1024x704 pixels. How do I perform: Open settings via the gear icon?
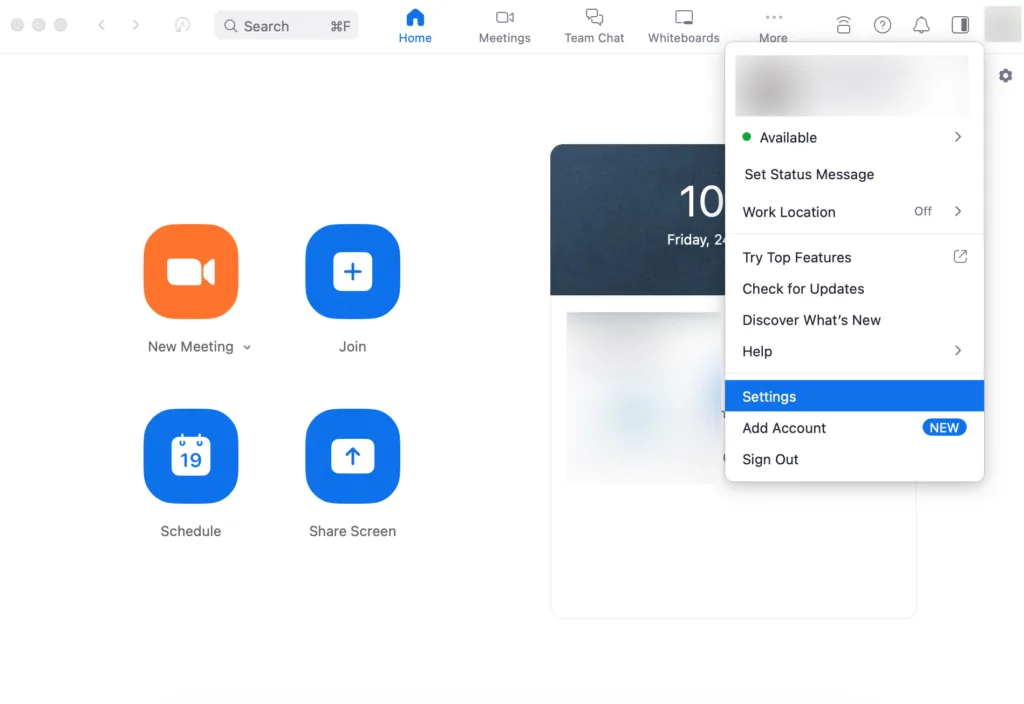click(x=1006, y=76)
